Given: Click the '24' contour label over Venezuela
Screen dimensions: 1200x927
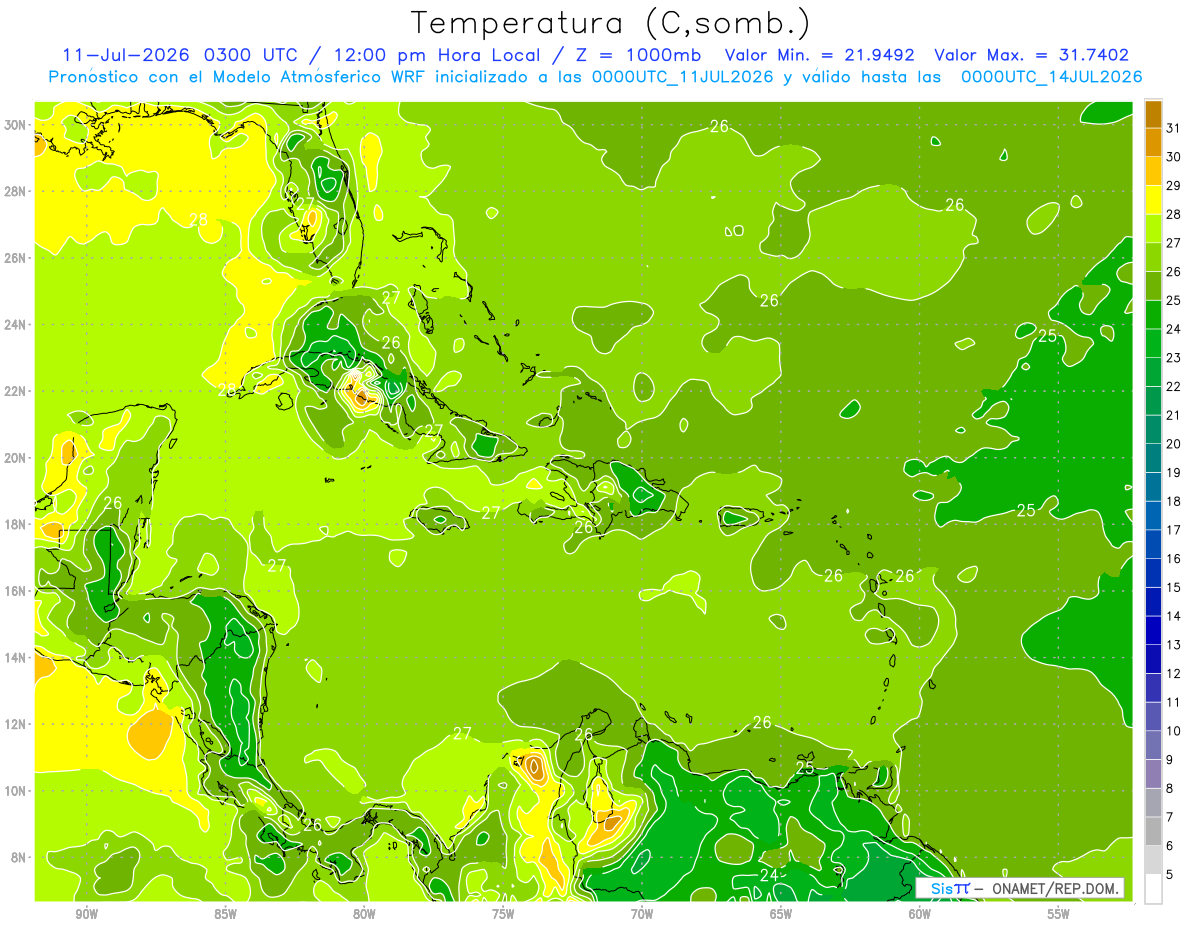Looking at the screenshot, I should [x=769, y=875].
